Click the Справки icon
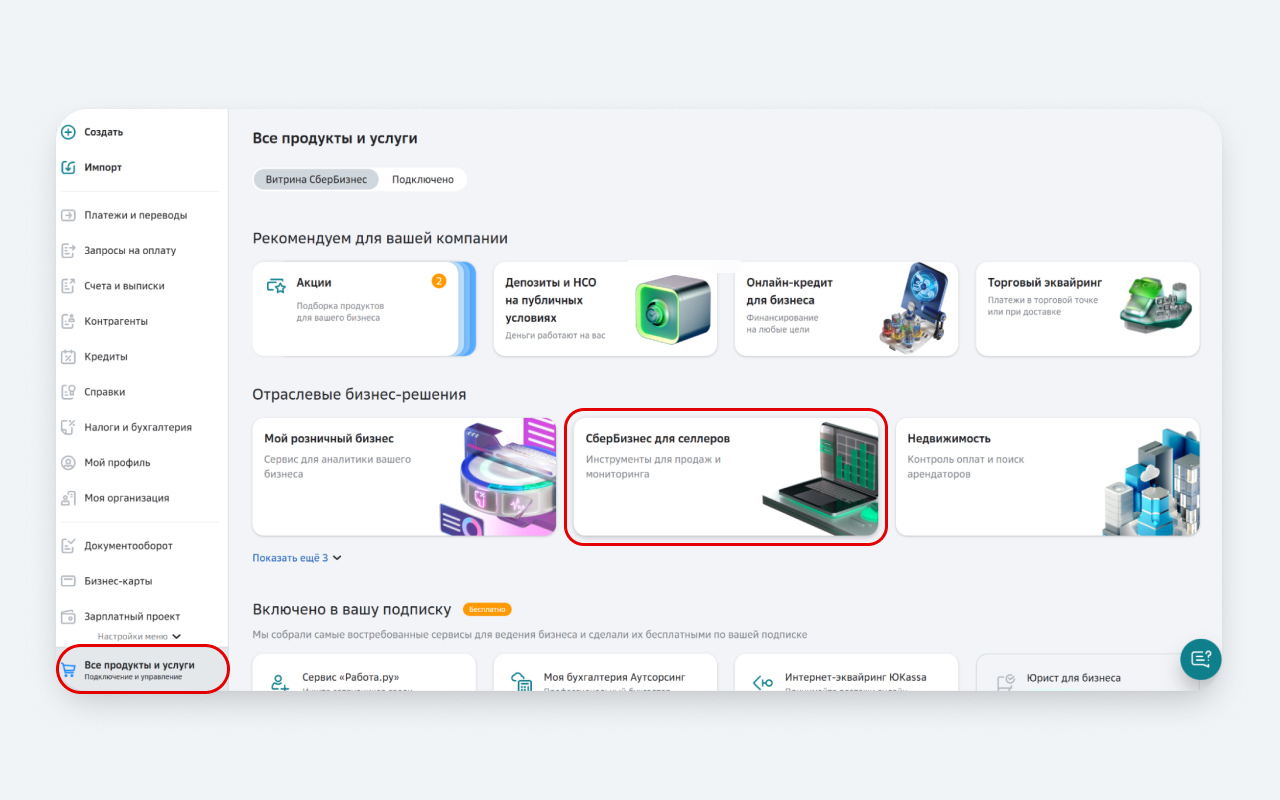1280x800 pixels. coord(68,392)
